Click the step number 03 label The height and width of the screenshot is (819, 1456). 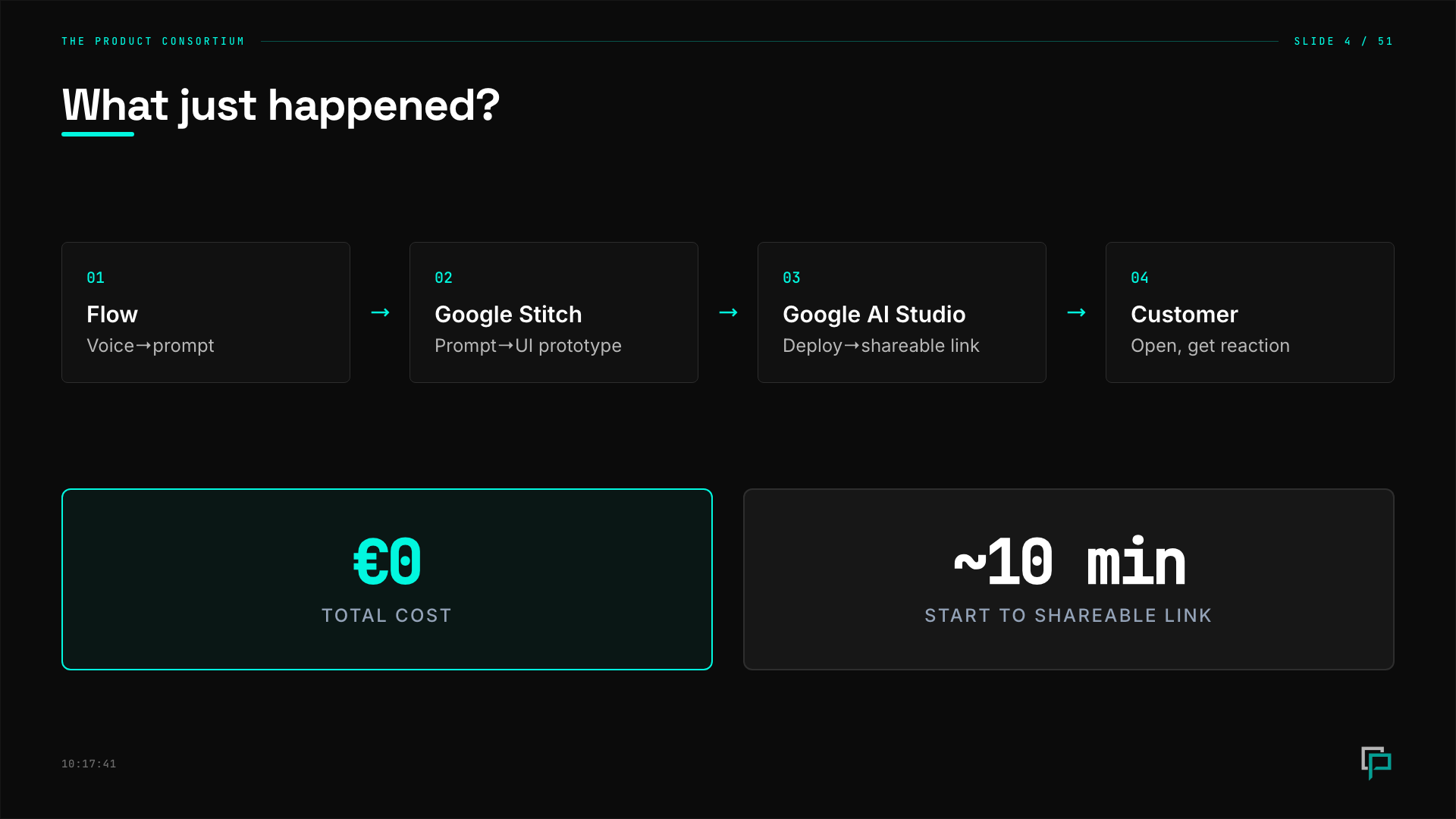pyautogui.click(x=792, y=278)
